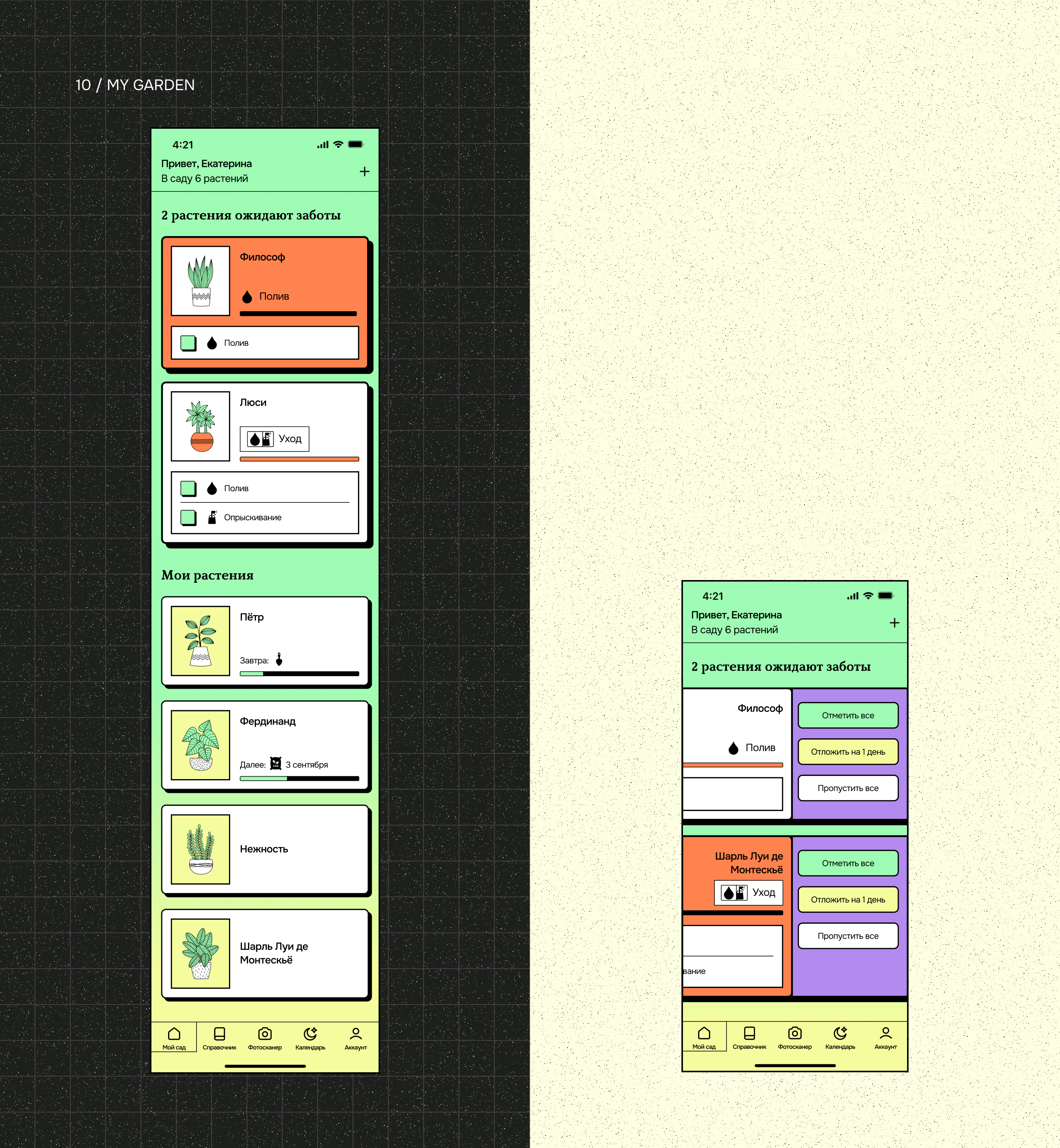Click the progress bar on Пётр card

[299, 674]
